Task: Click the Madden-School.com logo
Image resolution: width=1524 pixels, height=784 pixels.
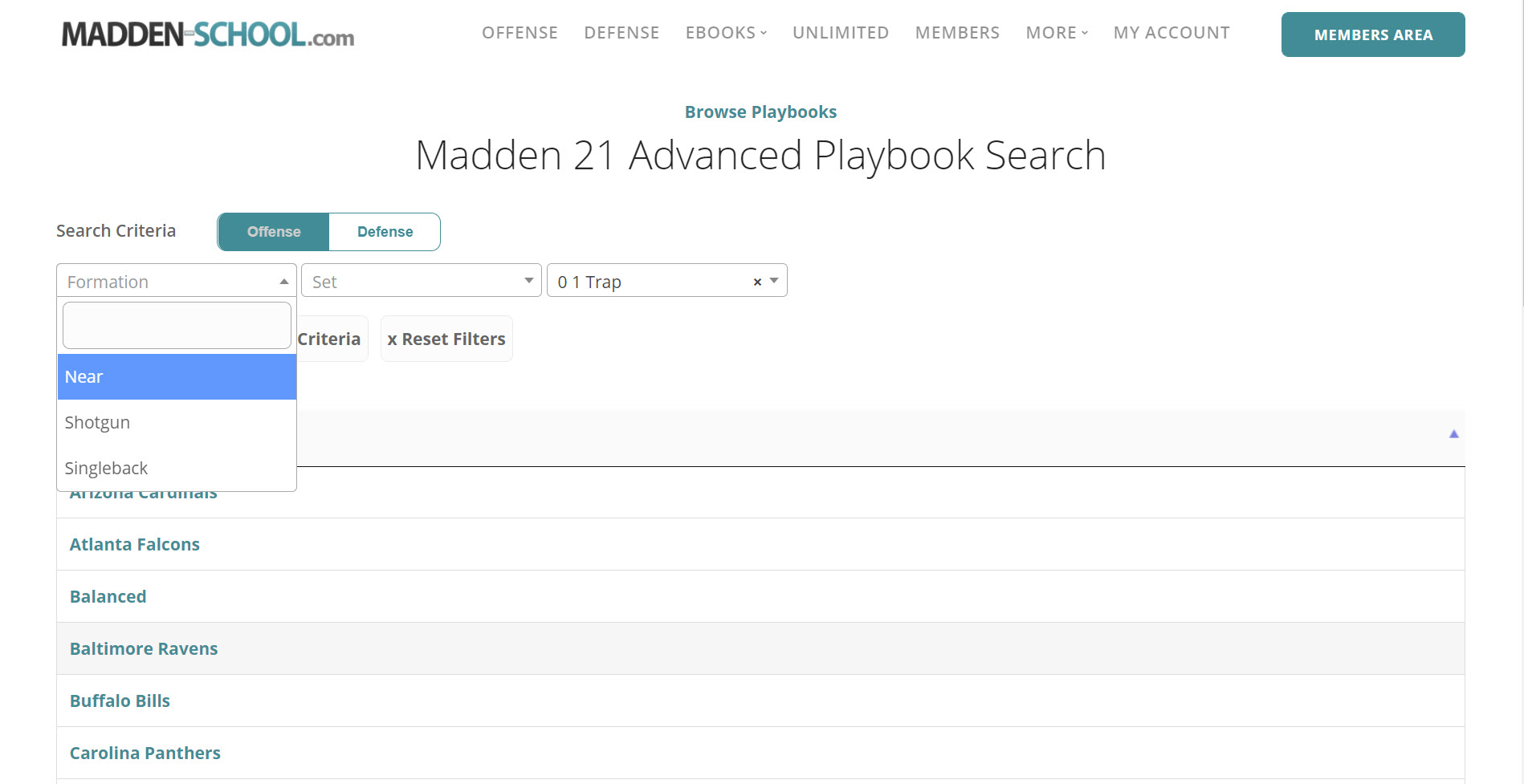Action: (x=208, y=35)
